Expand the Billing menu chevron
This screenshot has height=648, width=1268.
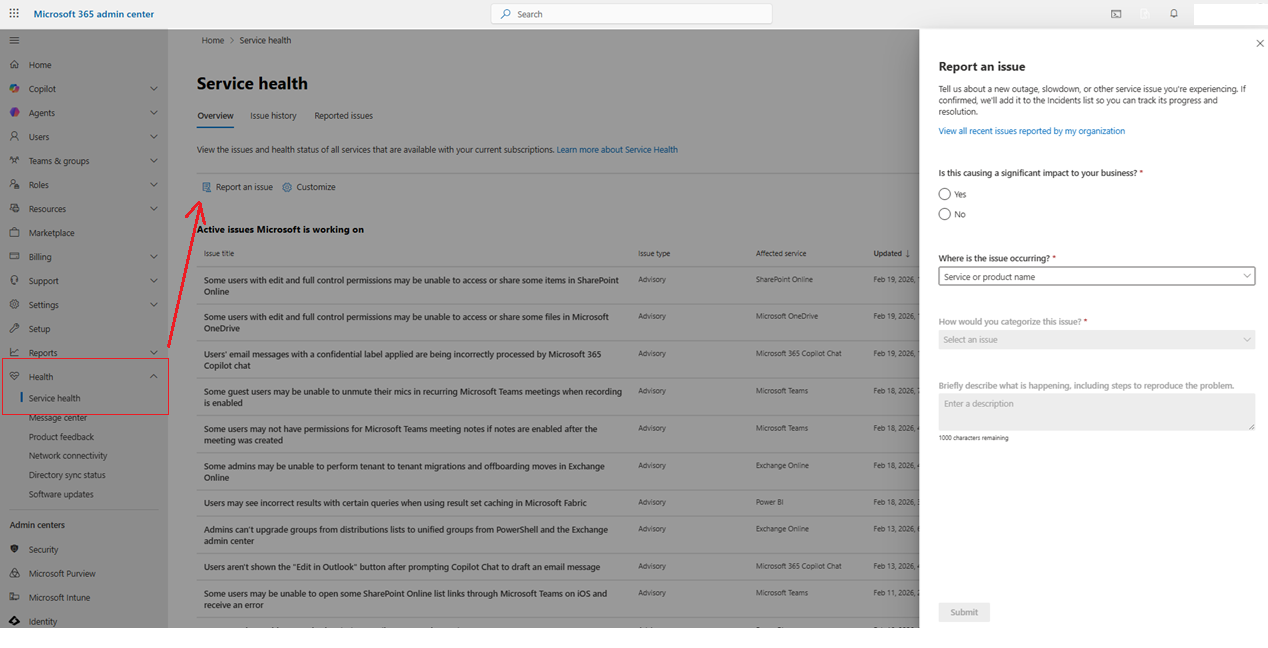(154, 257)
